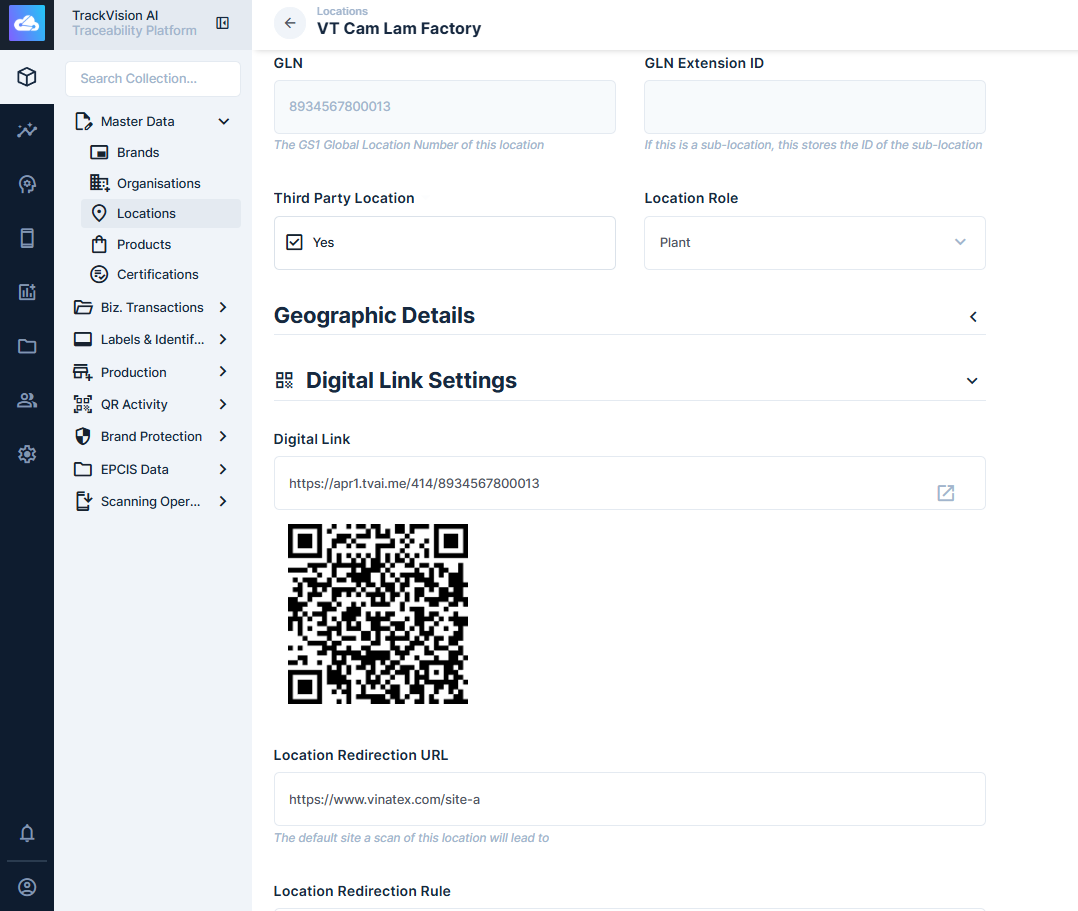
Task: Open the Location Role Plant dropdown
Action: pyautogui.click(x=814, y=243)
